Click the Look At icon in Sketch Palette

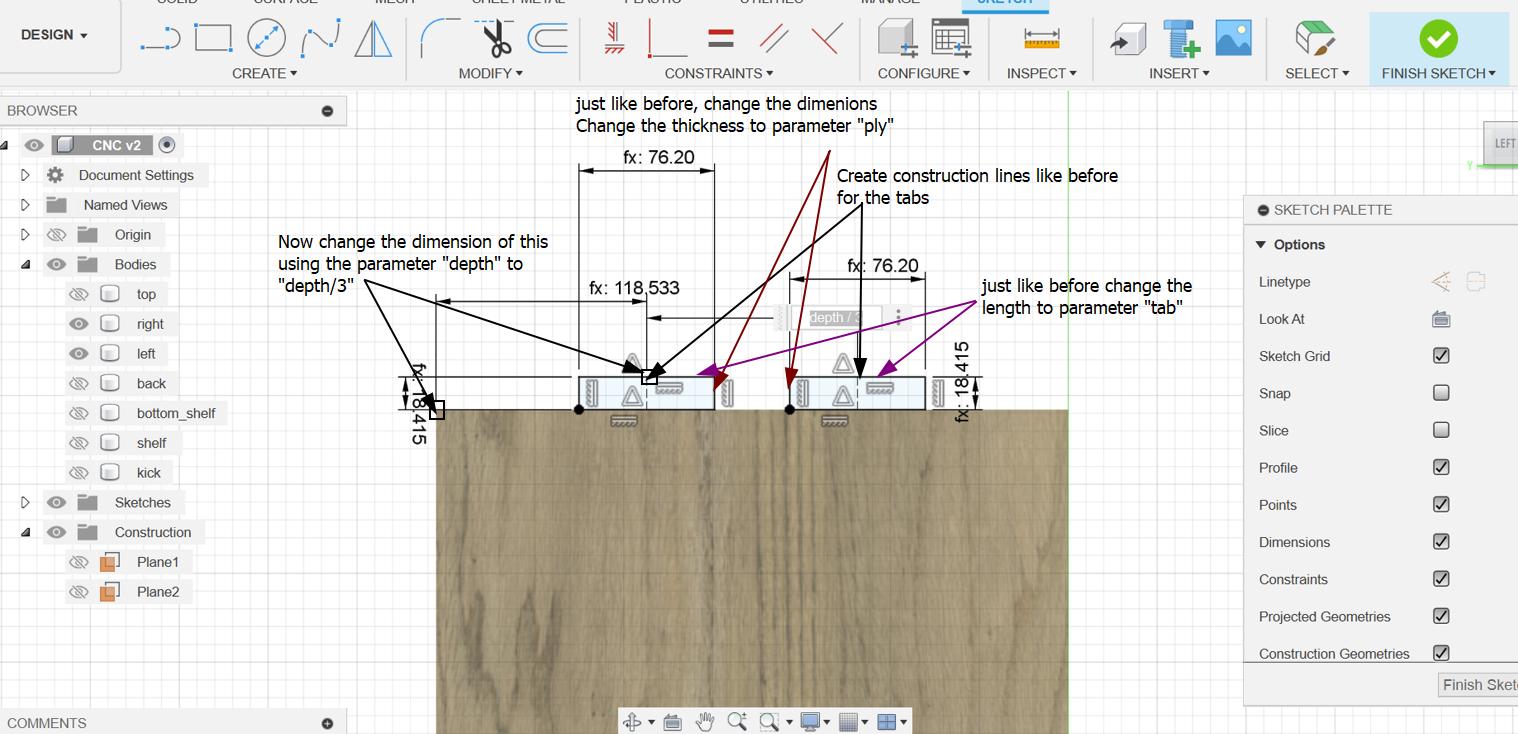click(x=1441, y=319)
